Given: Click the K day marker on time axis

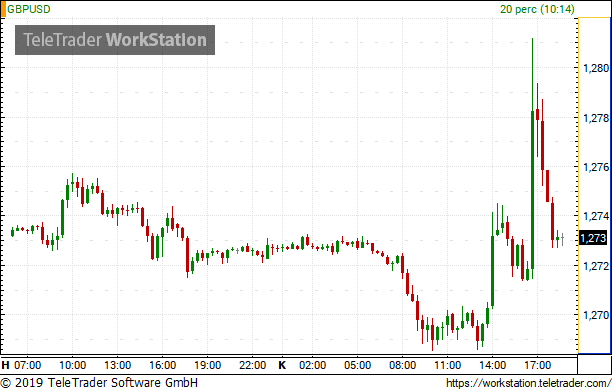Looking at the screenshot, I should tap(282, 365).
